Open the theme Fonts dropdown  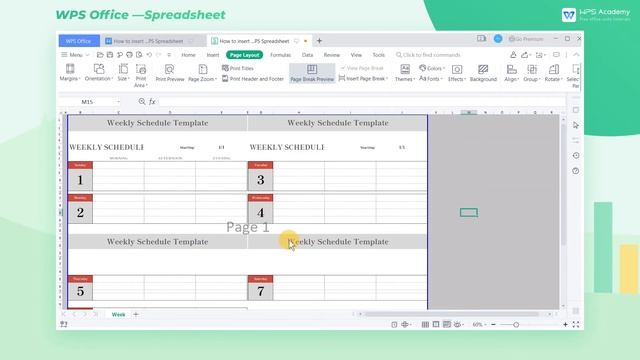[x=431, y=79]
